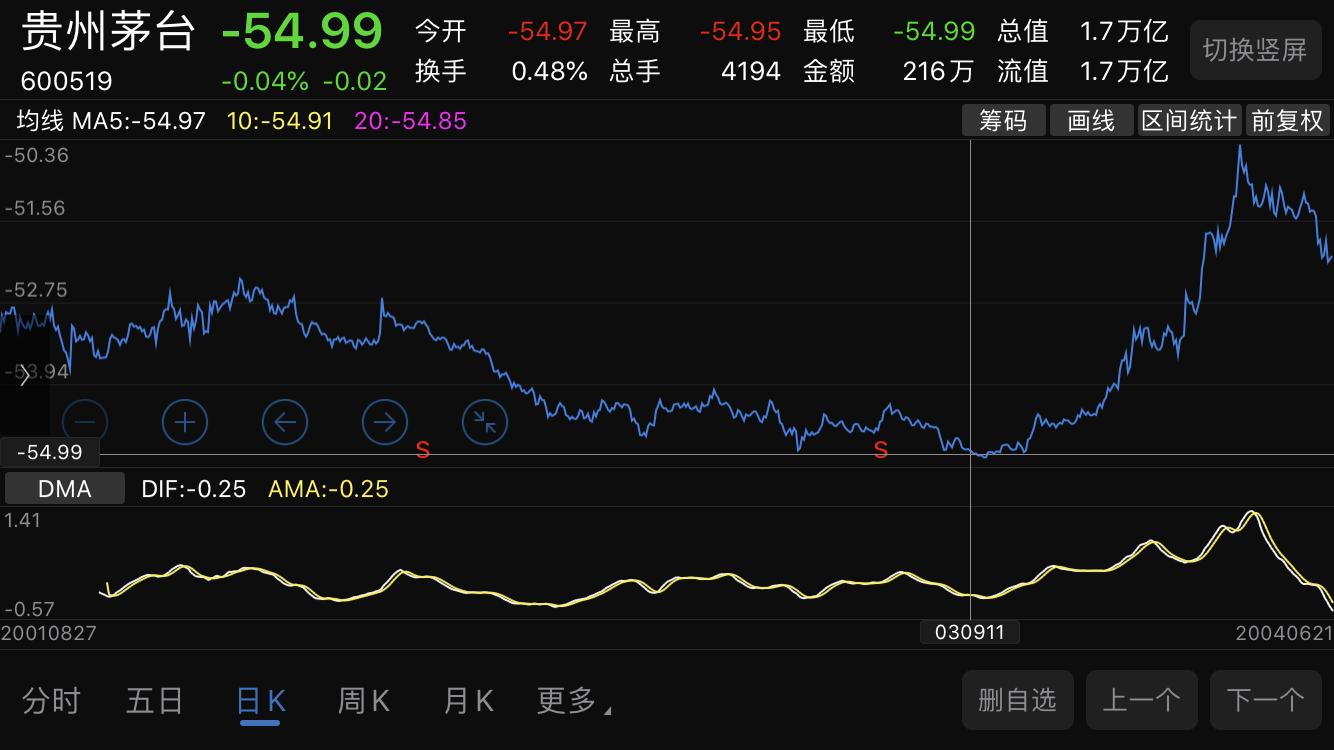The image size is (1334, 750).
Task: Open the 筹码 distribution panel
Action: click(x=1003, y=120)
